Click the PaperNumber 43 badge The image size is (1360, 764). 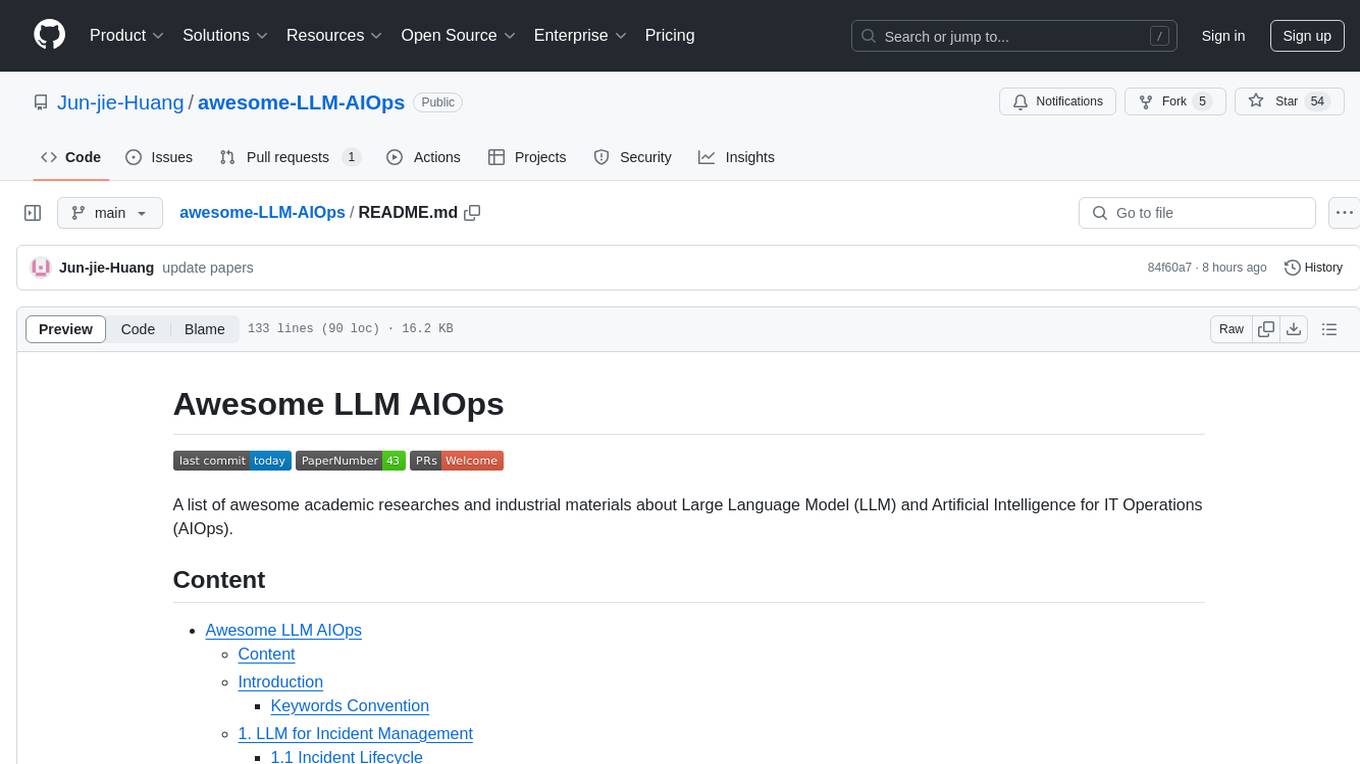click(x=350, y=460)
